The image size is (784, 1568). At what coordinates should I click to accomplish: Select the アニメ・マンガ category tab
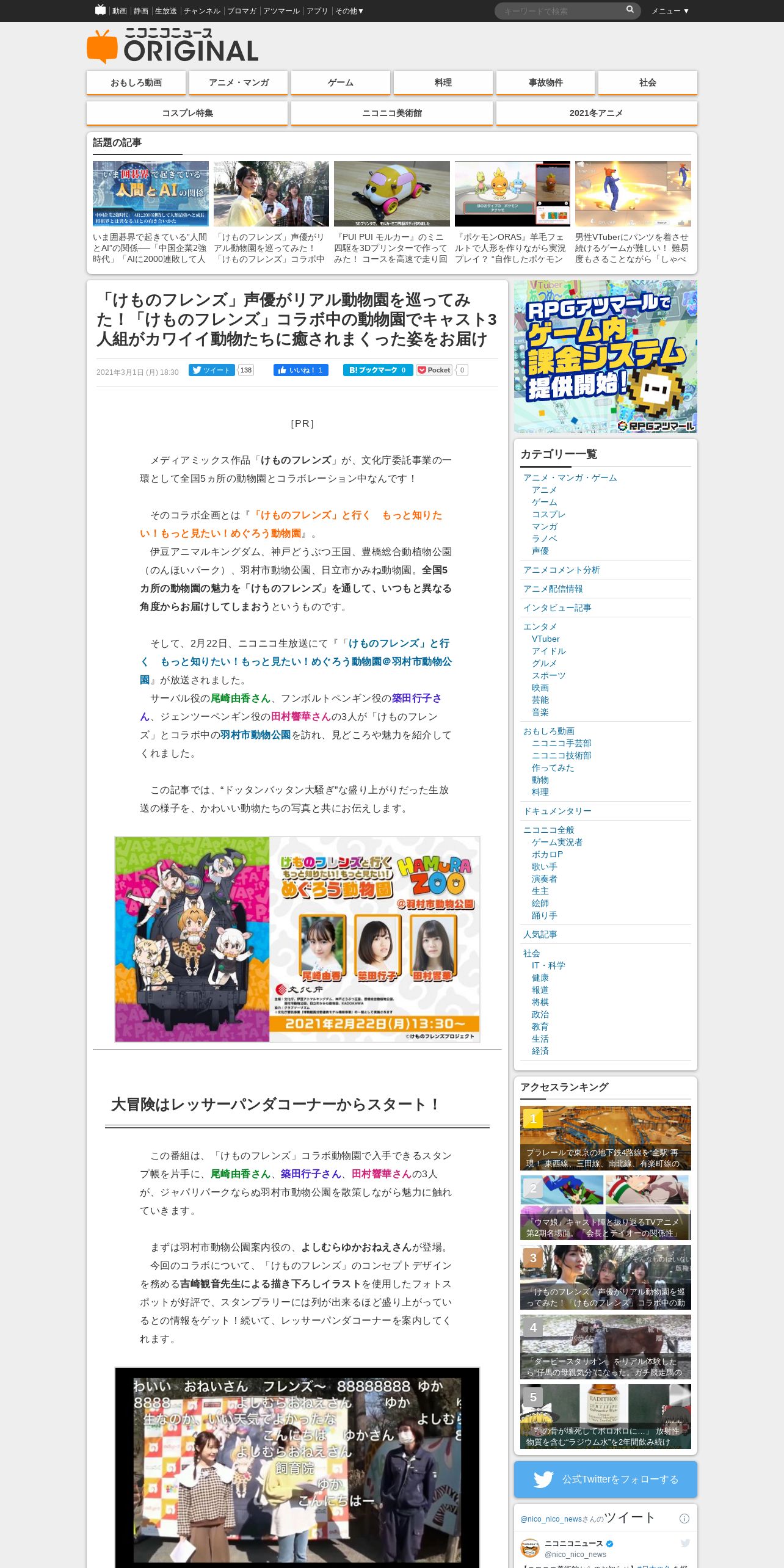tap(239, 82)
